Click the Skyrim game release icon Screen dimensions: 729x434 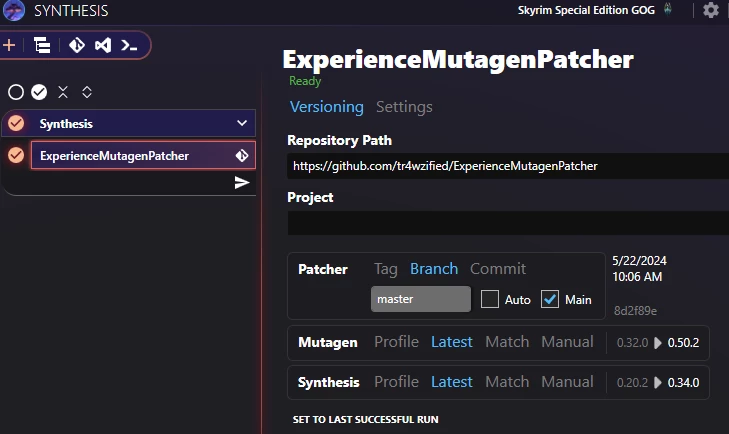[668, 9]
